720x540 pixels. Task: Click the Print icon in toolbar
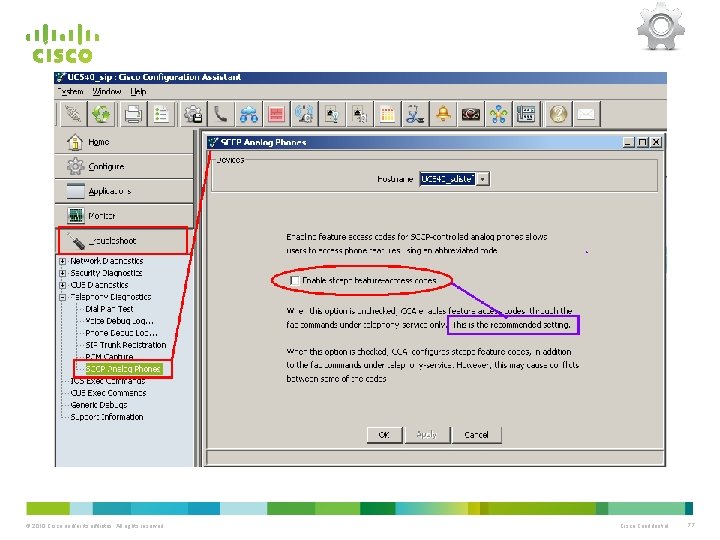tap(133, 114)
